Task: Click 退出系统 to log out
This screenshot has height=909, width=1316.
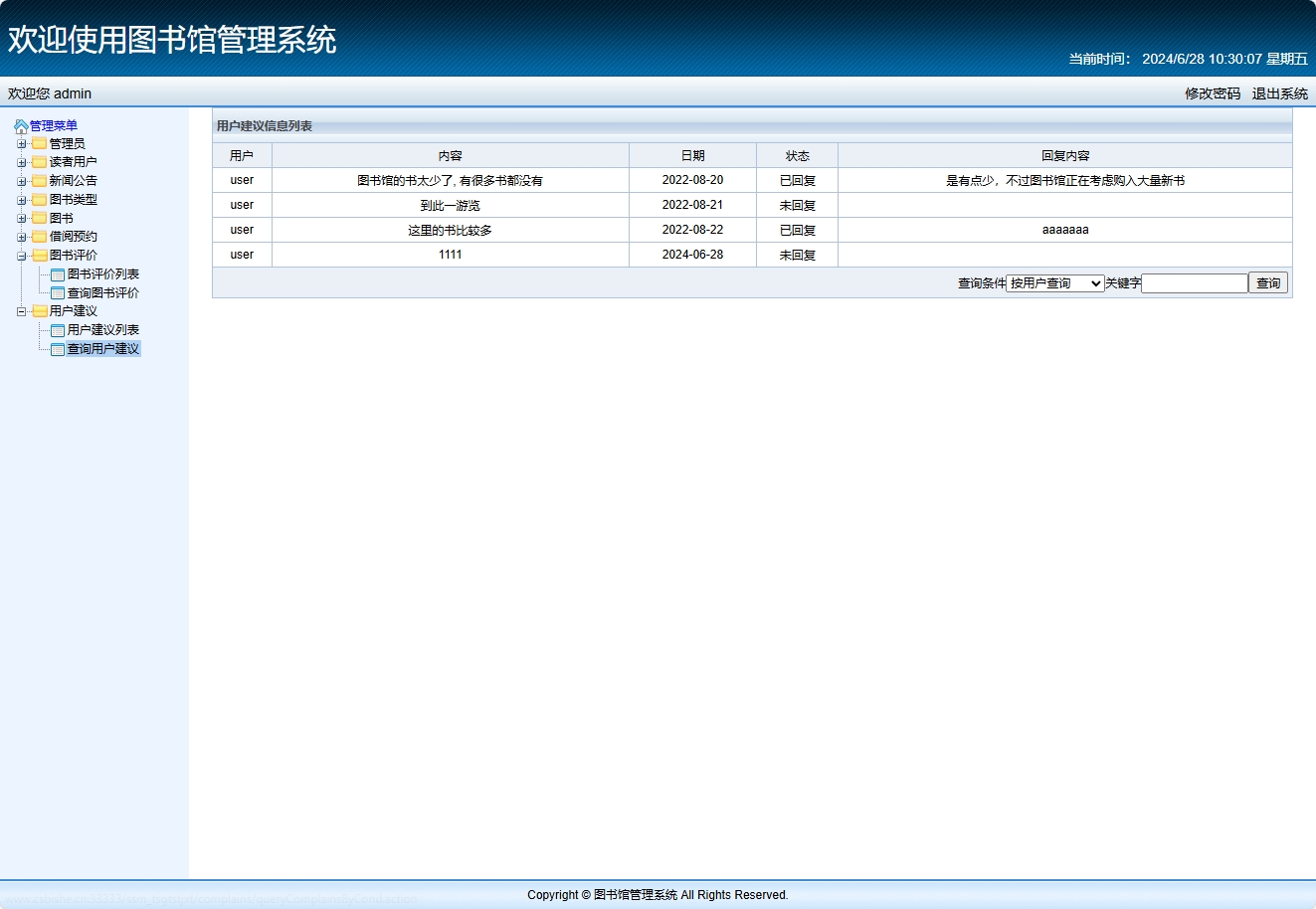Action: coord(1278,93)
